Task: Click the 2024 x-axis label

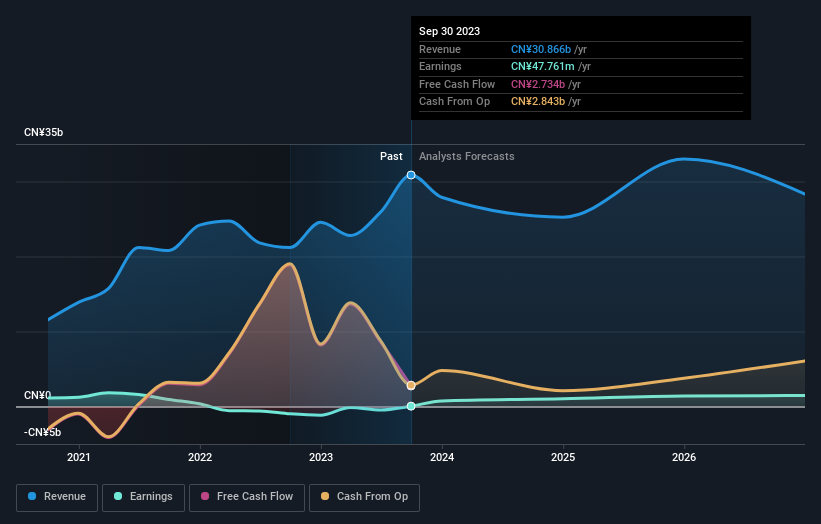Action: pos(442,457)
